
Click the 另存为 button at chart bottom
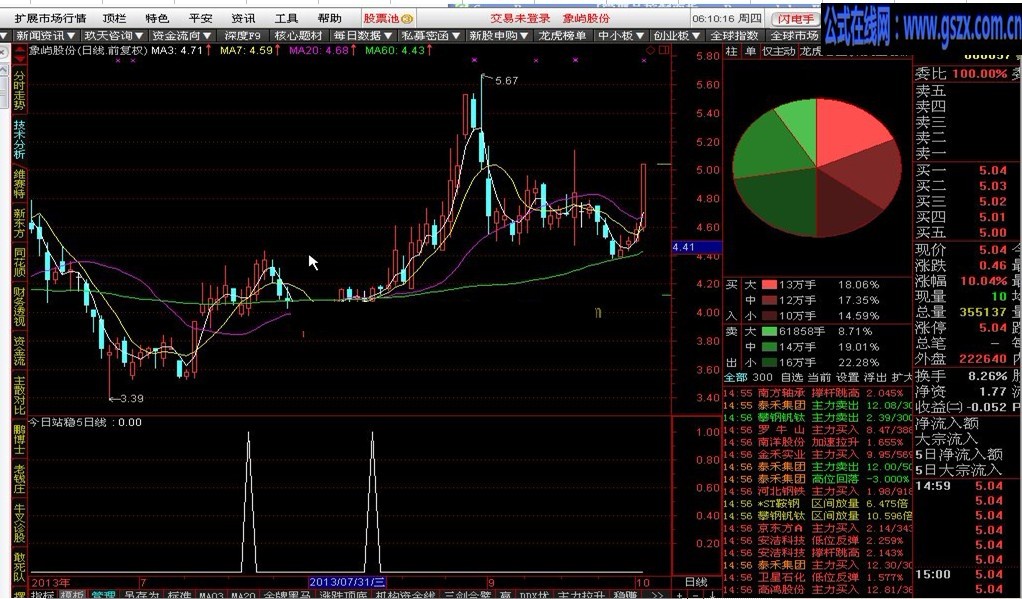pos(141,594)
